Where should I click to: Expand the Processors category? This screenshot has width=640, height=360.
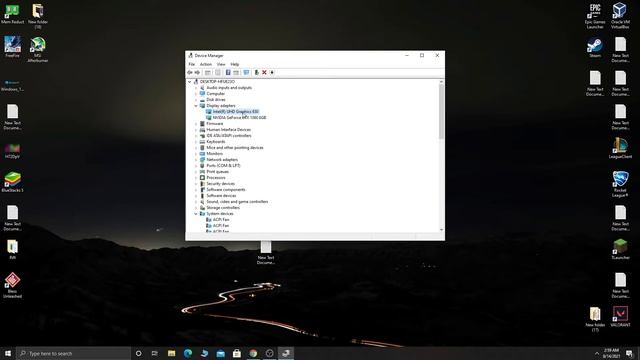[x=196, y=178]
